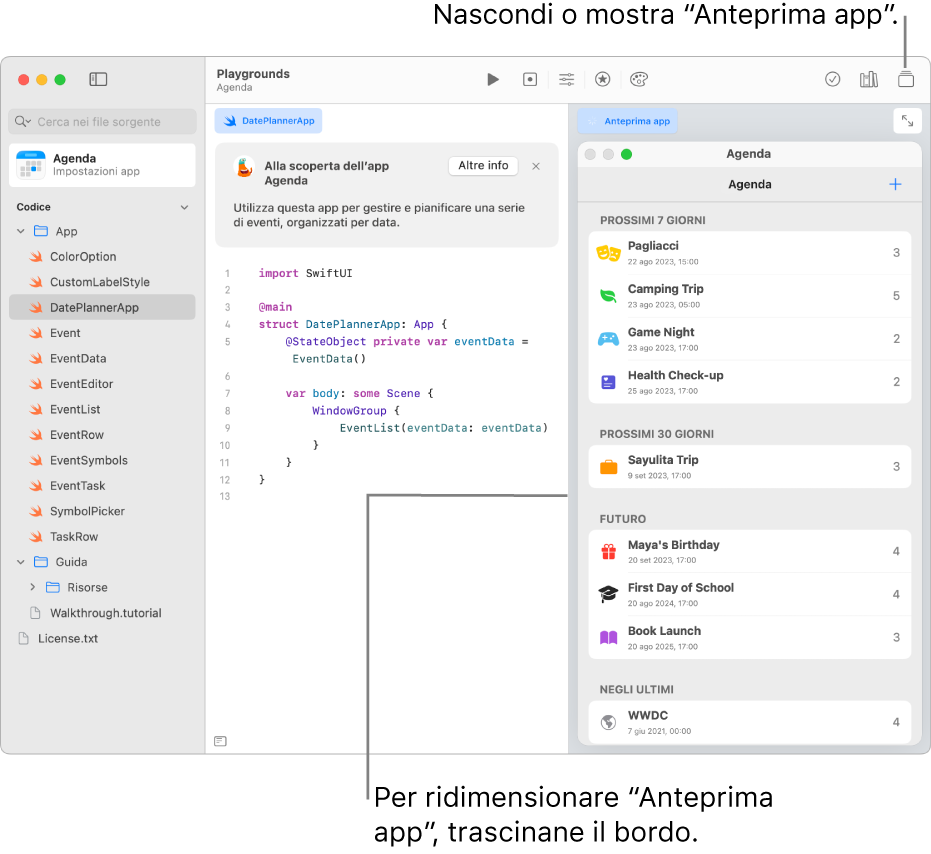Expand the app preview to full screen

pyautogui.click(x=907, y=121)
